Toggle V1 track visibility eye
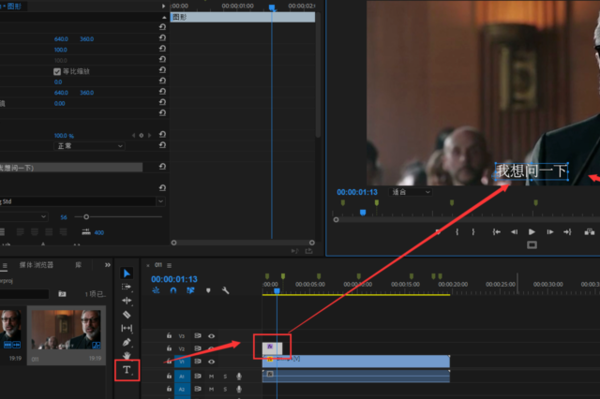This screenshot has width=600, height=399. (211, 362)
